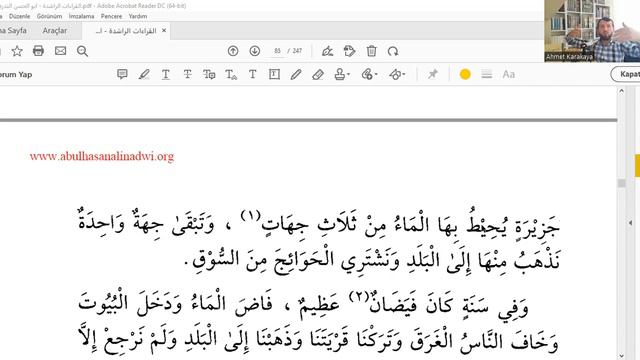Open the yellow annotation color picker
Image resolution: width=640 pixels, height=360 pixels.
[x=465, y=74]
